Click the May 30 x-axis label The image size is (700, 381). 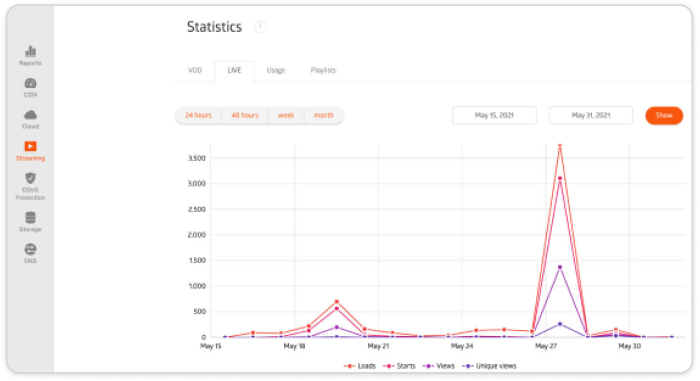click(x=629, y=346)
